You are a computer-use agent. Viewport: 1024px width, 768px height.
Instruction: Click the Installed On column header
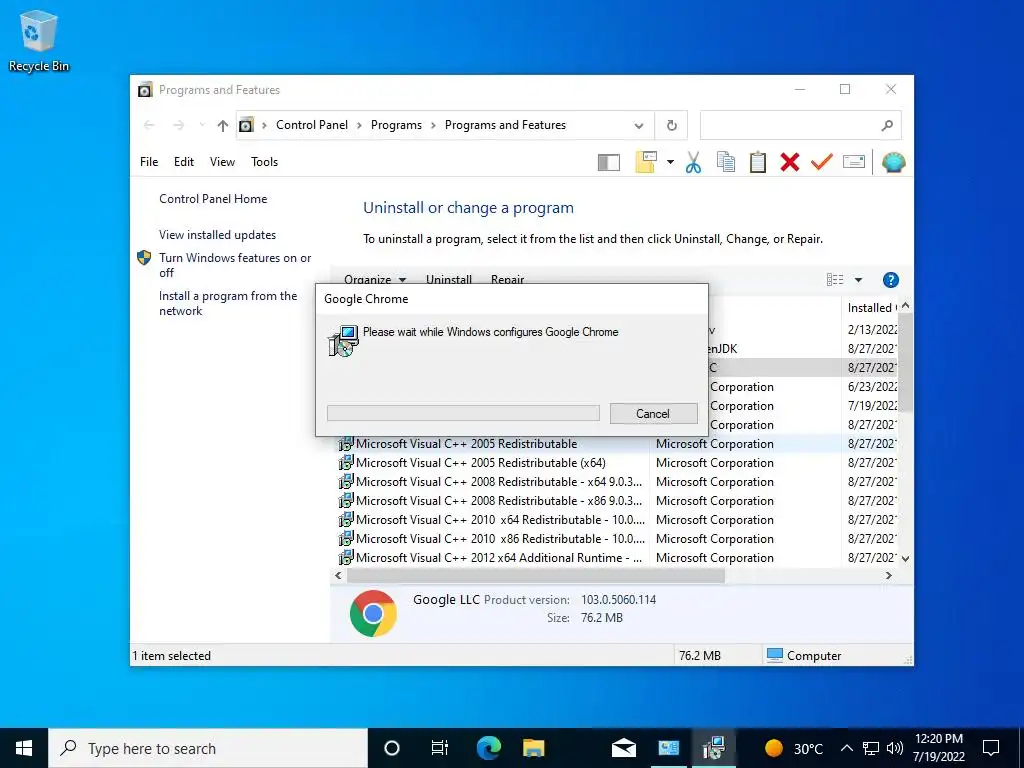coord(872,308)
